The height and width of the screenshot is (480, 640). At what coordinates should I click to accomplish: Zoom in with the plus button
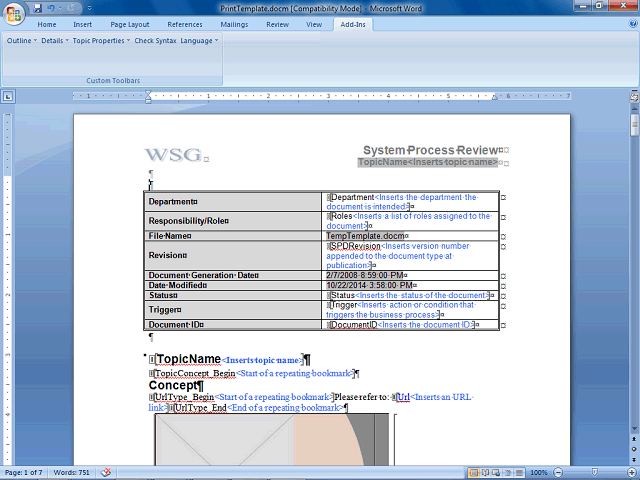tap(632, 473)
